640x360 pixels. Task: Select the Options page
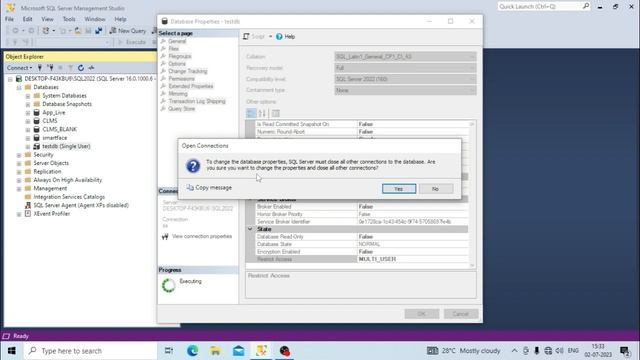pos(177,64)
